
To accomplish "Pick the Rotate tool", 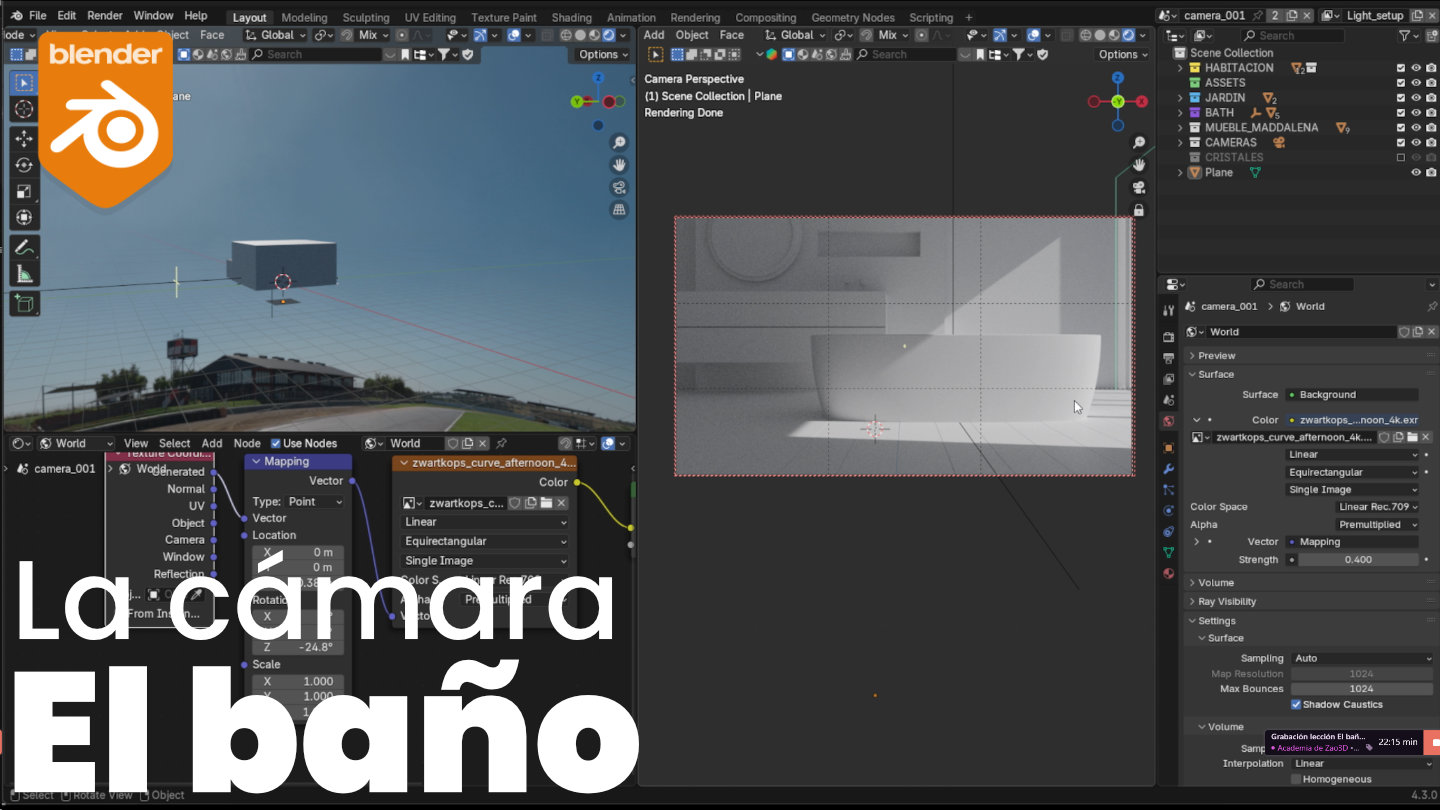I will click(x=24, y=165).
